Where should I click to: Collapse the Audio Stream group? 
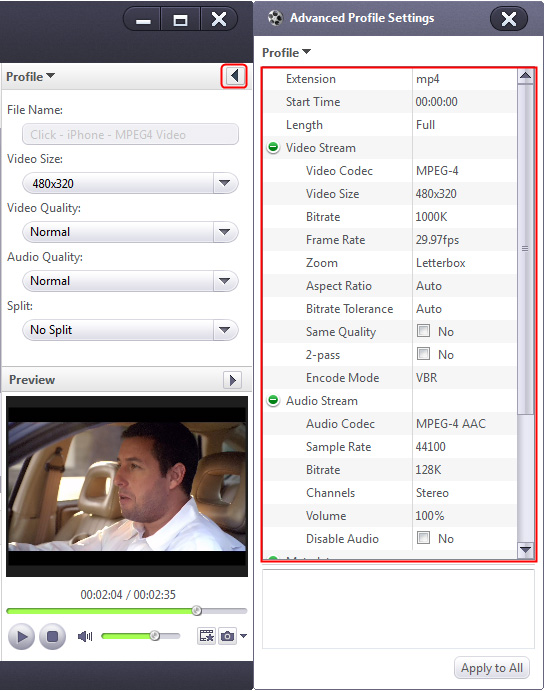point(273,400)
